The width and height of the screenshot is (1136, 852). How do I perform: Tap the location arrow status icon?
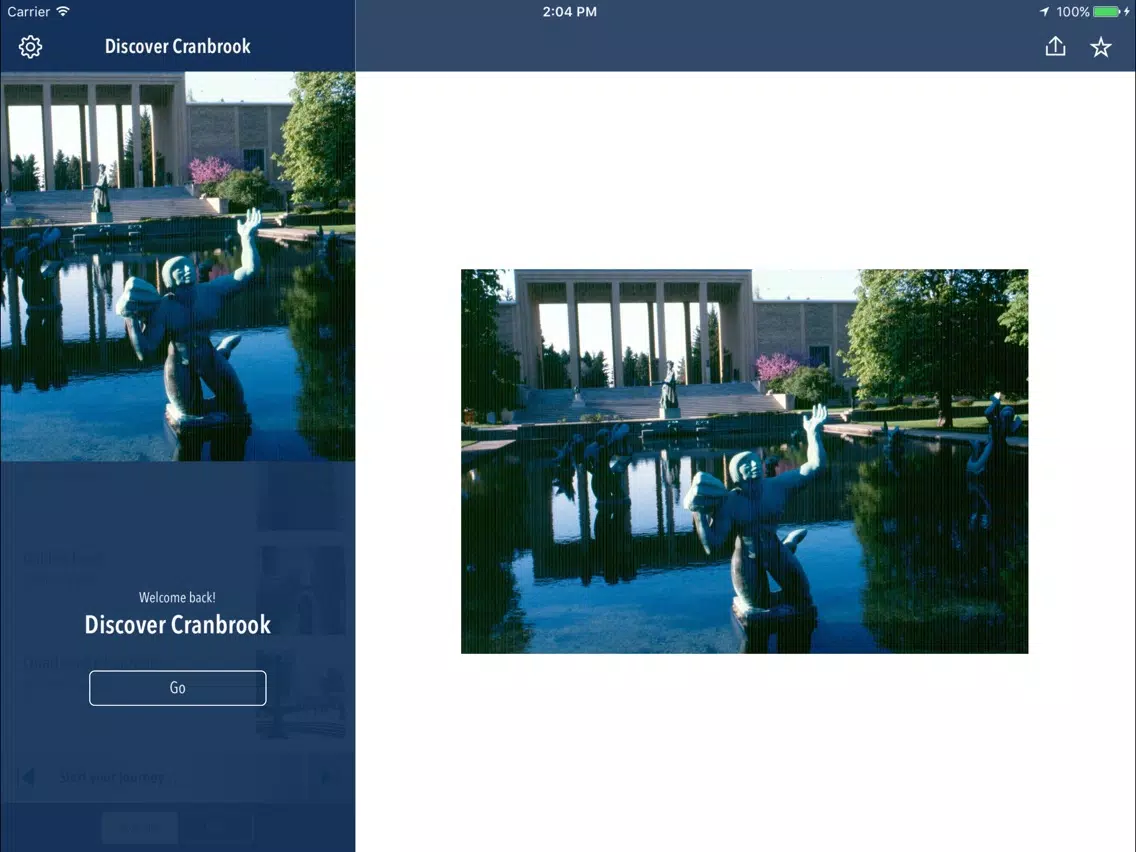[x=1044, y=12]
